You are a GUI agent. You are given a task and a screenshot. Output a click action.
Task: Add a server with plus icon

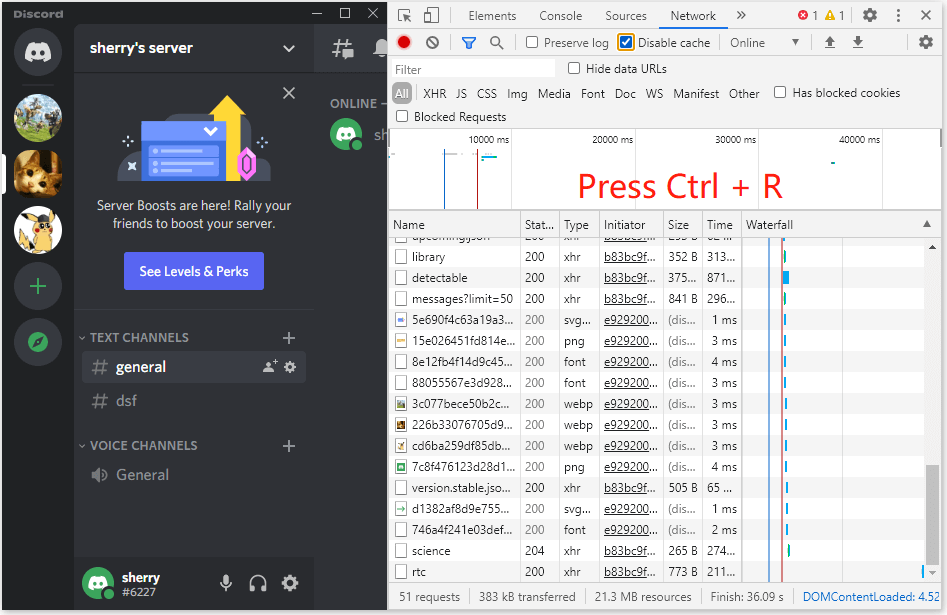point(37,286)
